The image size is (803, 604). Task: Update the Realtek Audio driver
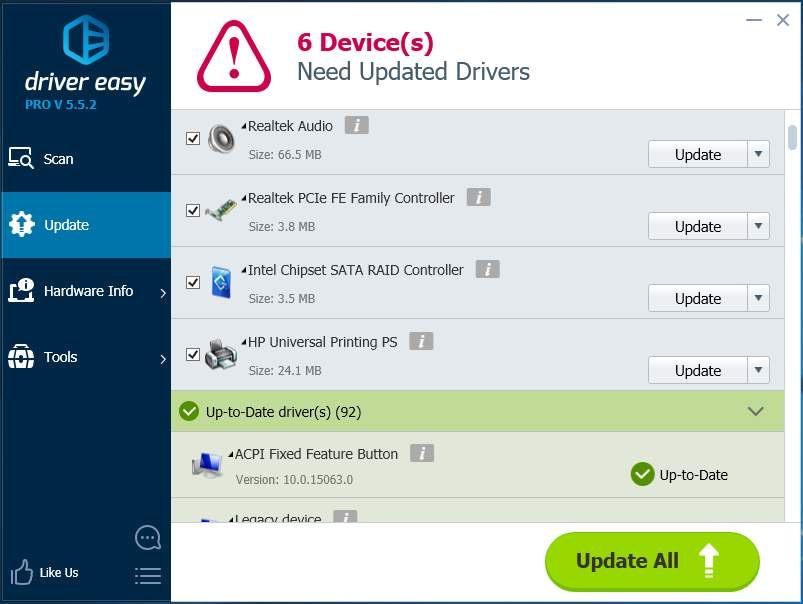tap(698, 154)
